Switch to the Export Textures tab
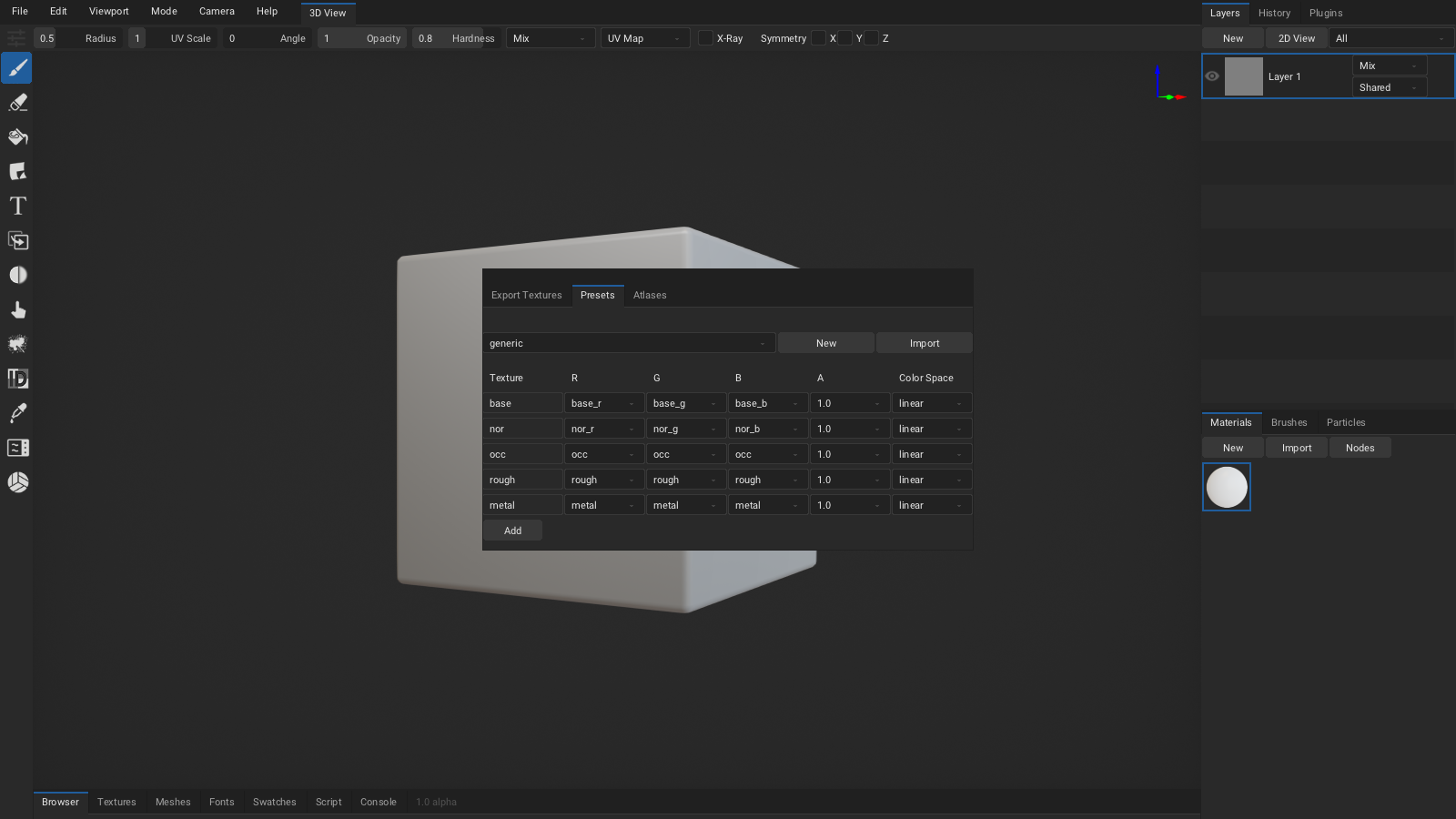 pyautogui.click(x=526, y=295)
